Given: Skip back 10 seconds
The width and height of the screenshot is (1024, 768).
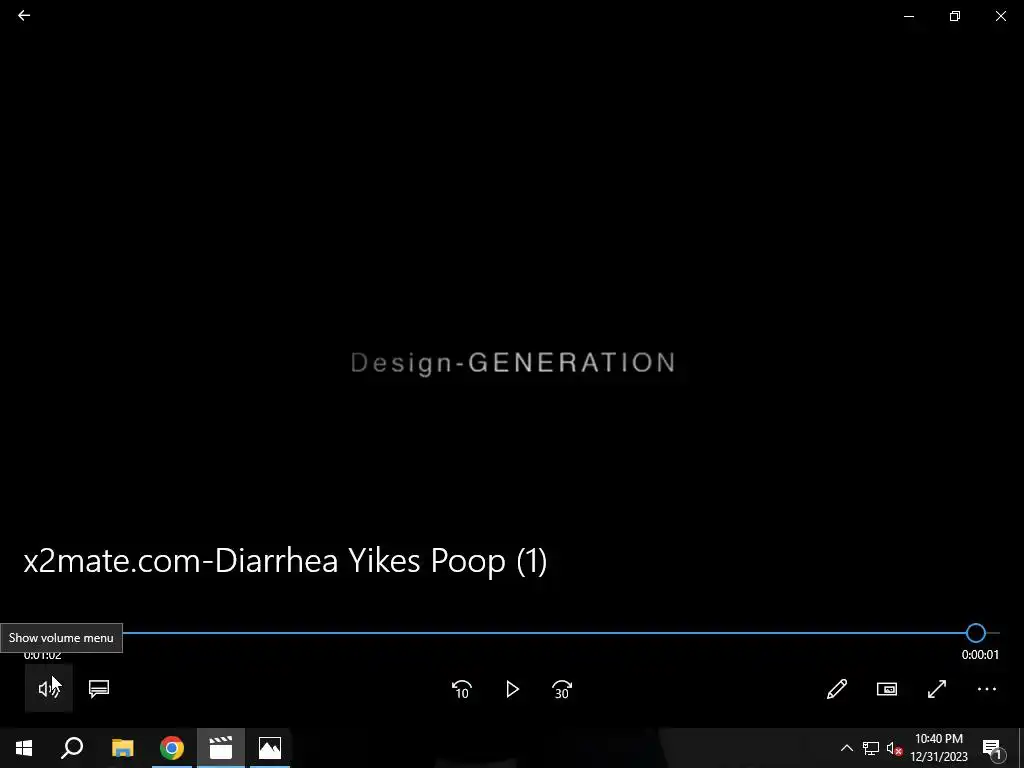Looking at the screenshot, I should 462,689.
